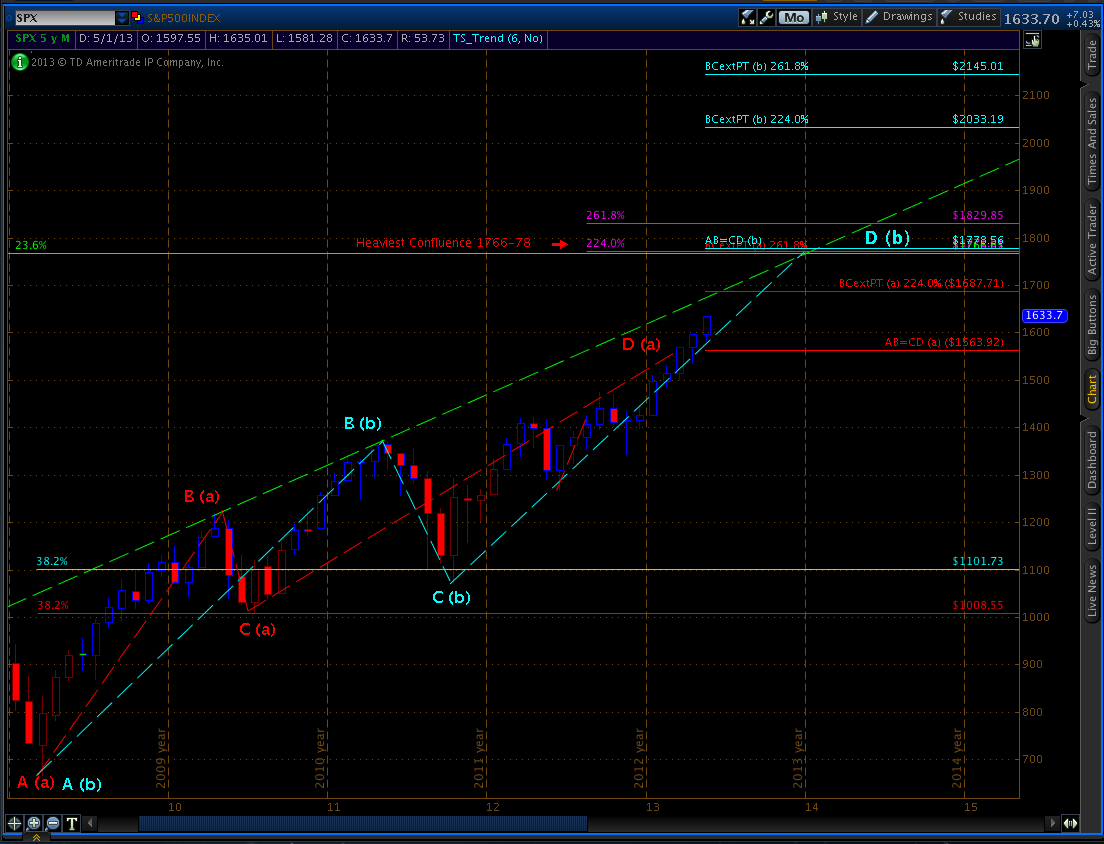Click the 'BCextPT (b) 224.0%' level label
Viewport: 1104px width, 844px height.
coord(757,120)
